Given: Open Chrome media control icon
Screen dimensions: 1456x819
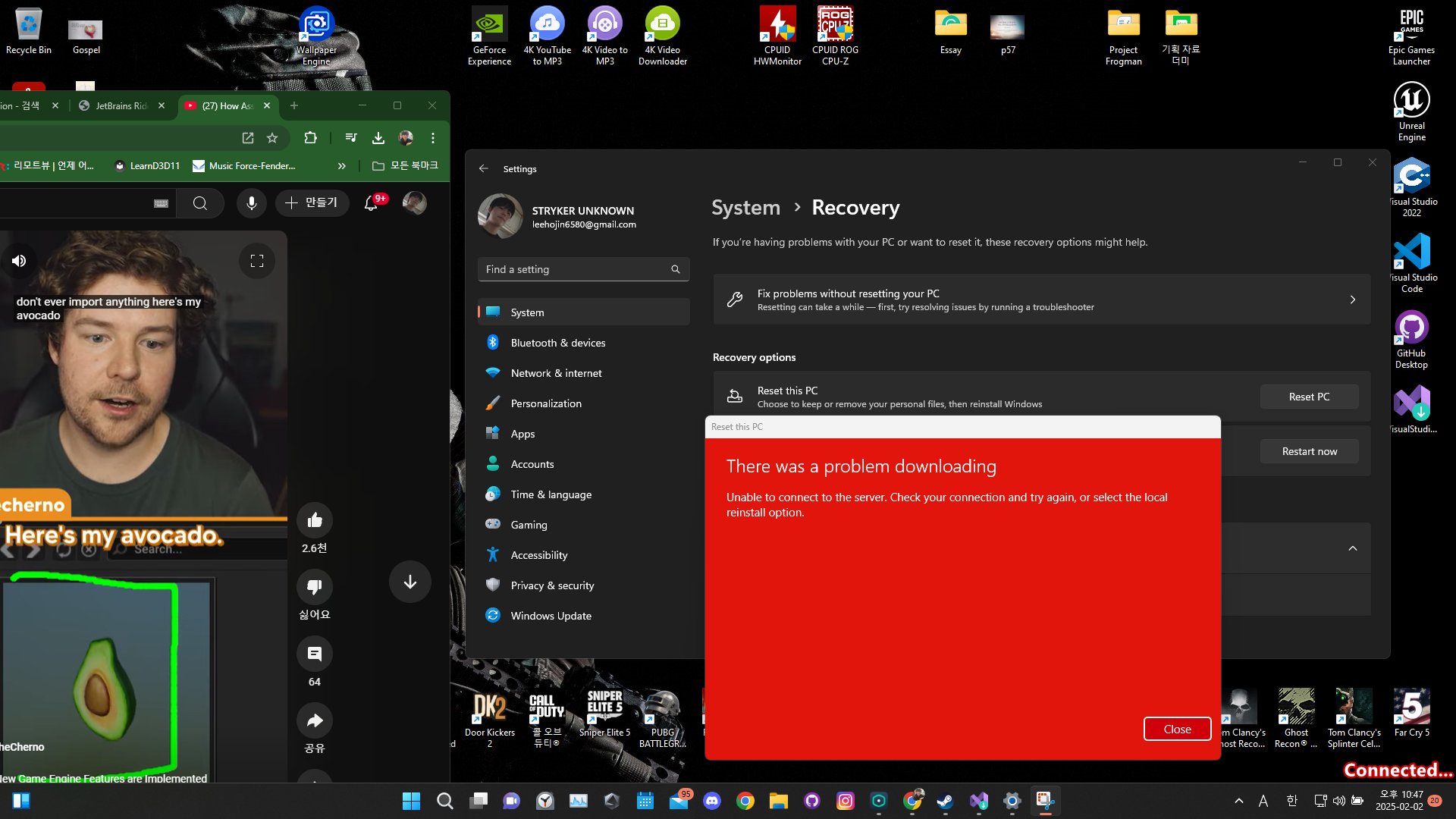Looking at the screenshot, I should (x=350, y=138).
